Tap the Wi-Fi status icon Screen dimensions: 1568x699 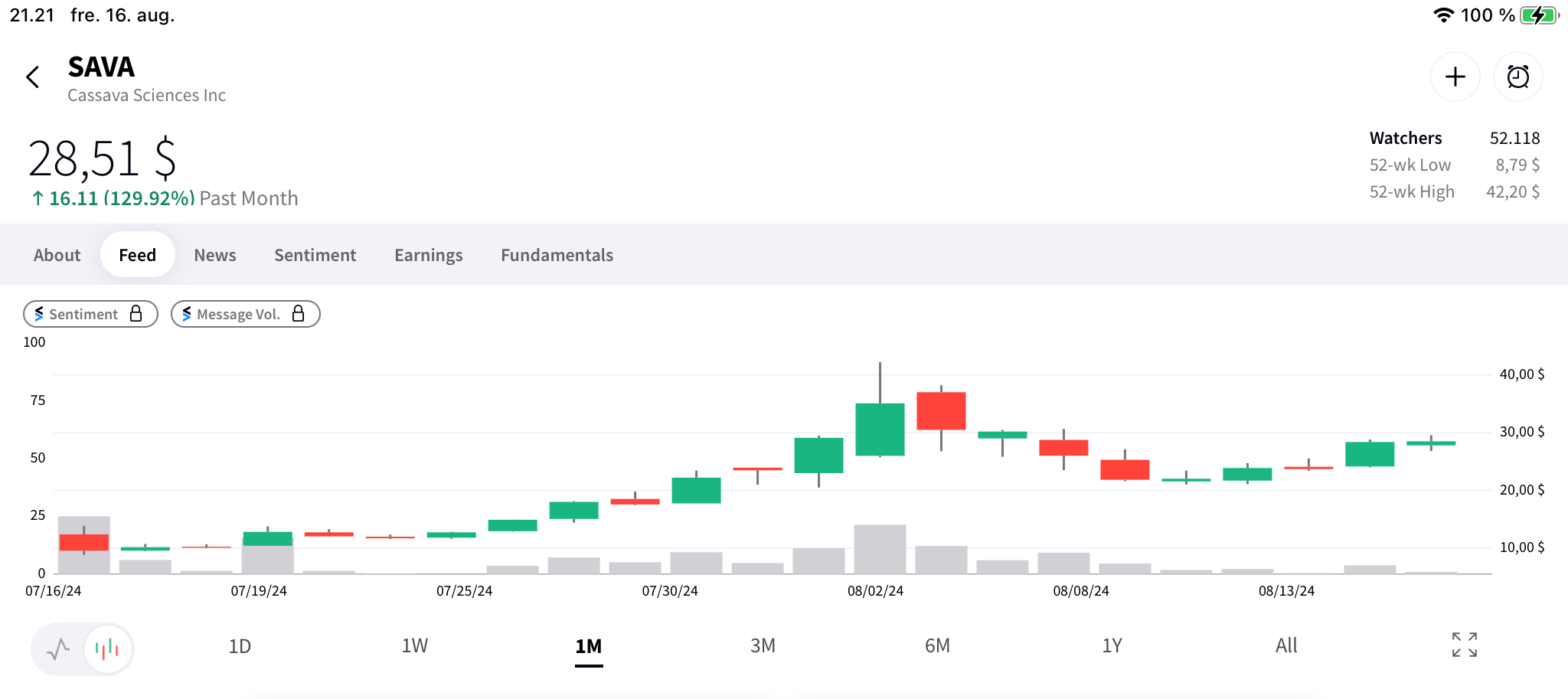(1443, 15)
